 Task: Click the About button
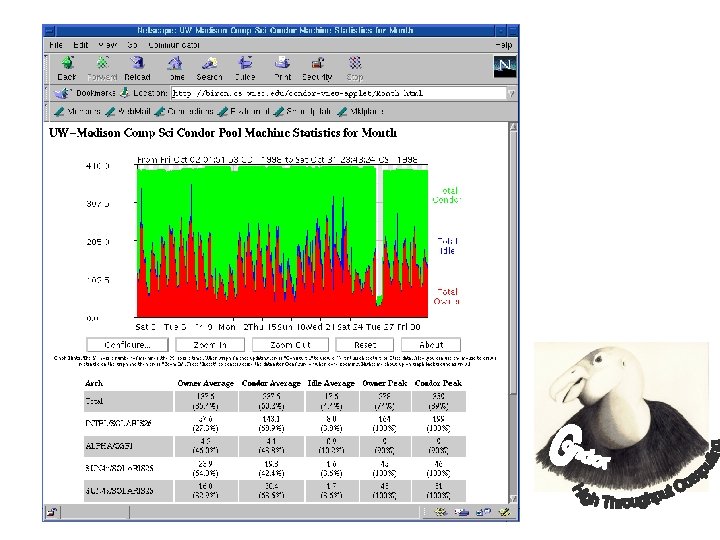431,345
